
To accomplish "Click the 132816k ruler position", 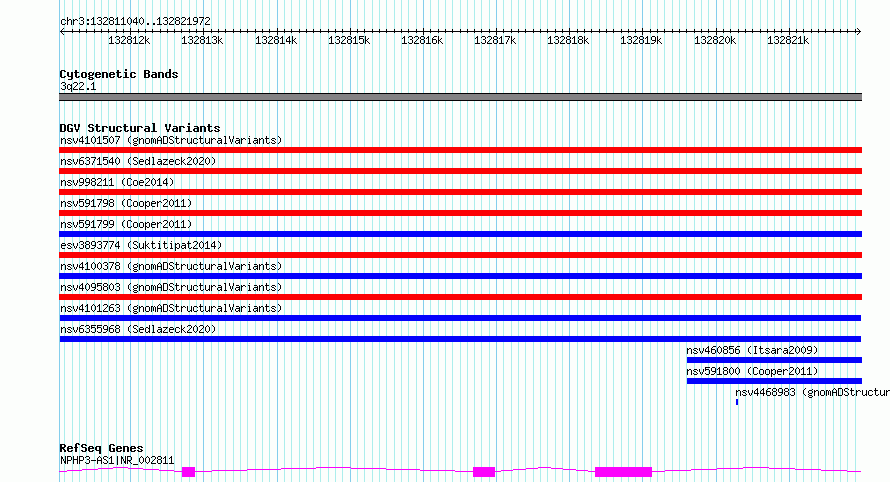I will 422,40.
